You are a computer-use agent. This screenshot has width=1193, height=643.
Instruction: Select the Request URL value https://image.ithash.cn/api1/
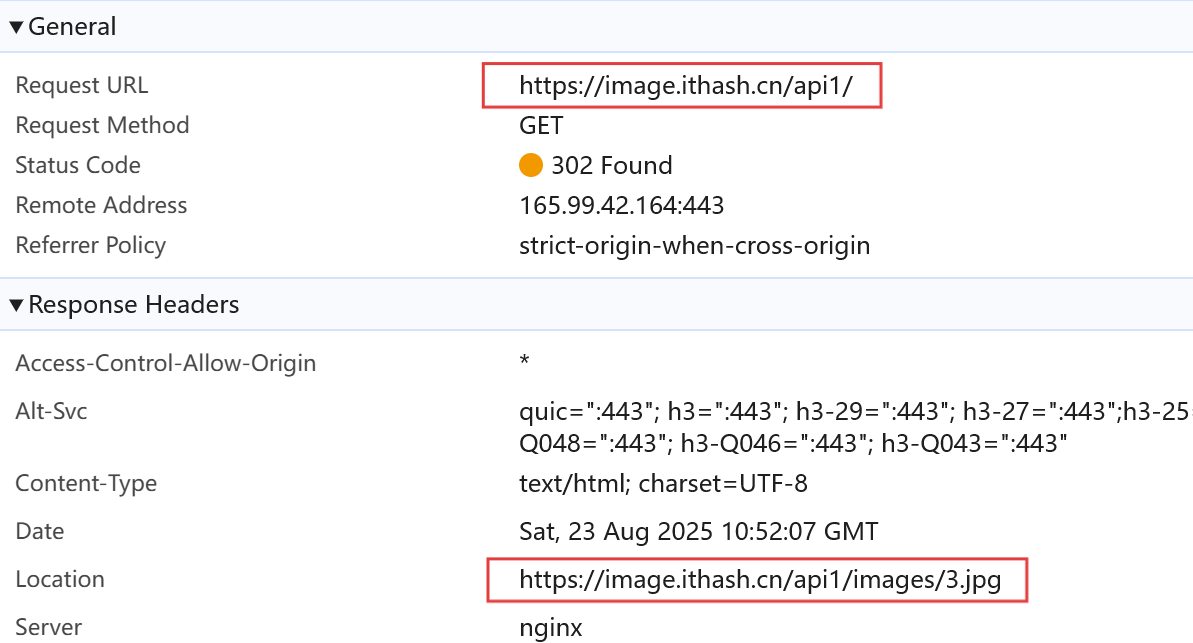(x=686, y=85)
